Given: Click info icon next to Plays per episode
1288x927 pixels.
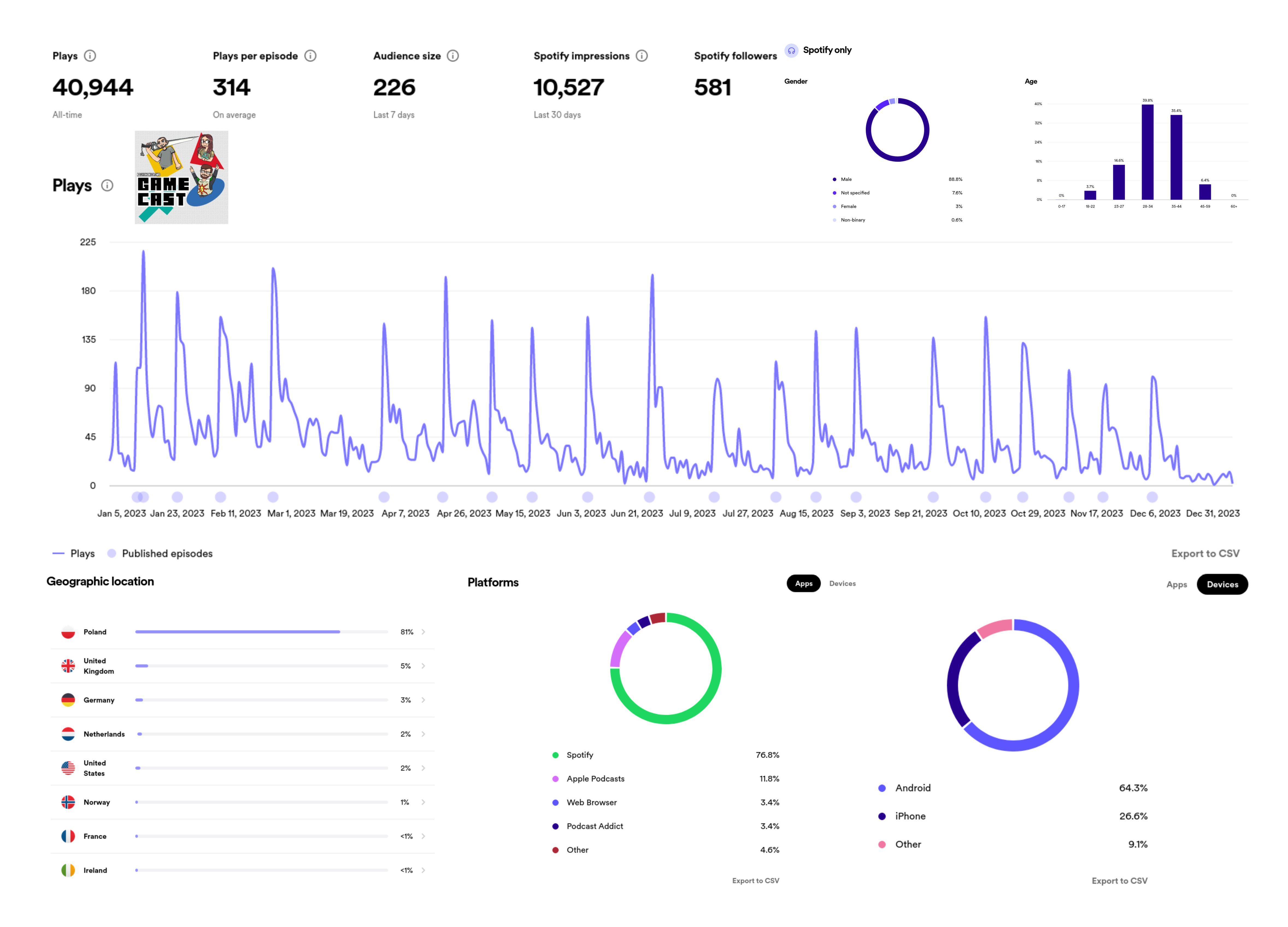Looking at the screenshot, I should click(310, 56).
